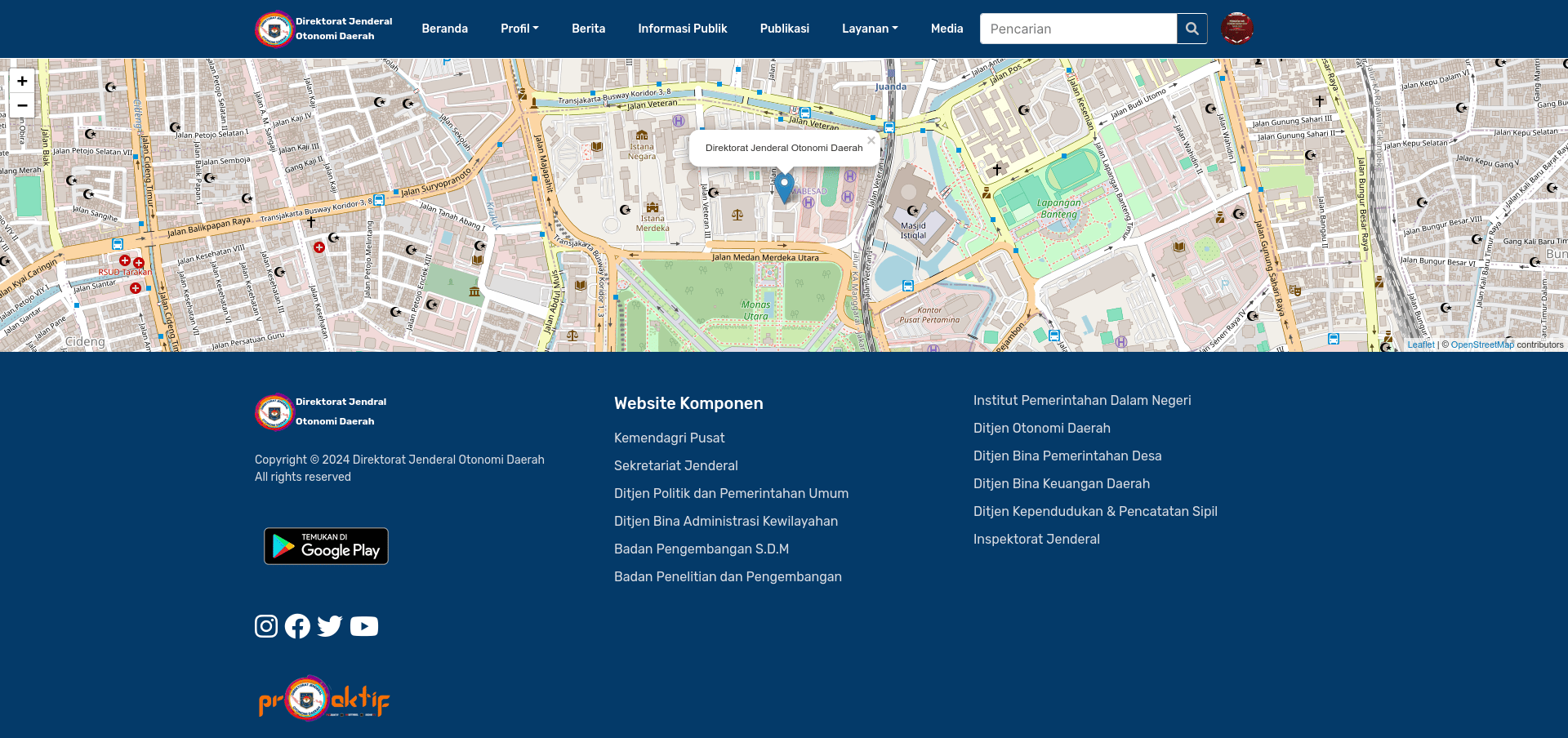Open Ditjen Politik dan Pemerintahan Umum link
Image resolution: width=1568 pixels, height=738 pixels.
tap(732, 493)
